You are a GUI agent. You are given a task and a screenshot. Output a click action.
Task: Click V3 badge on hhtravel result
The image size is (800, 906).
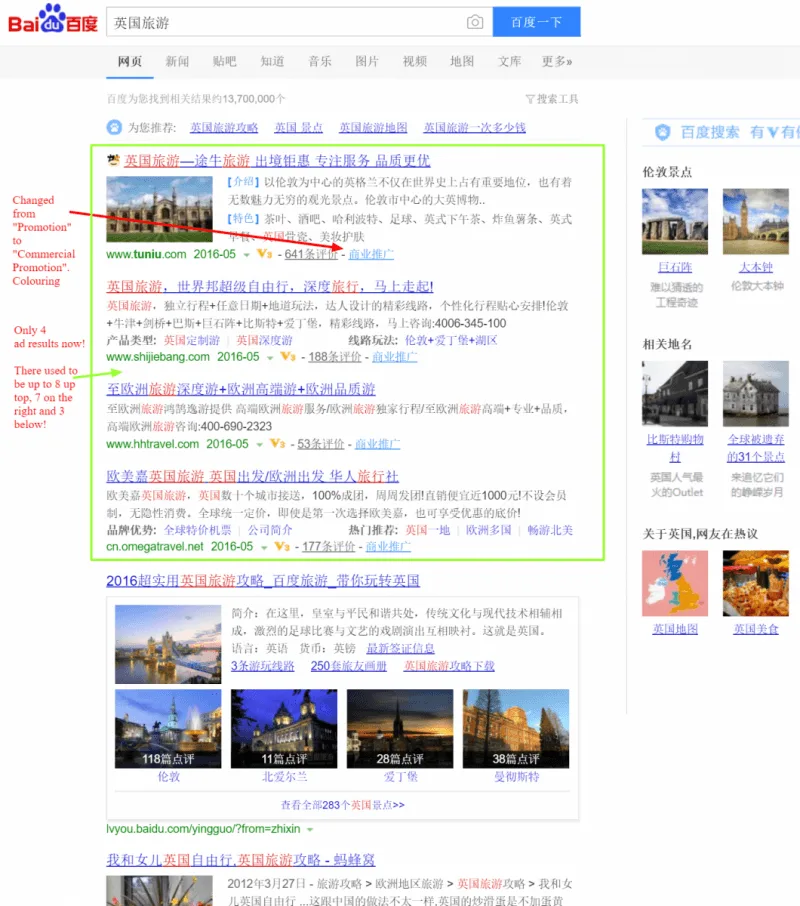[277, 444]
